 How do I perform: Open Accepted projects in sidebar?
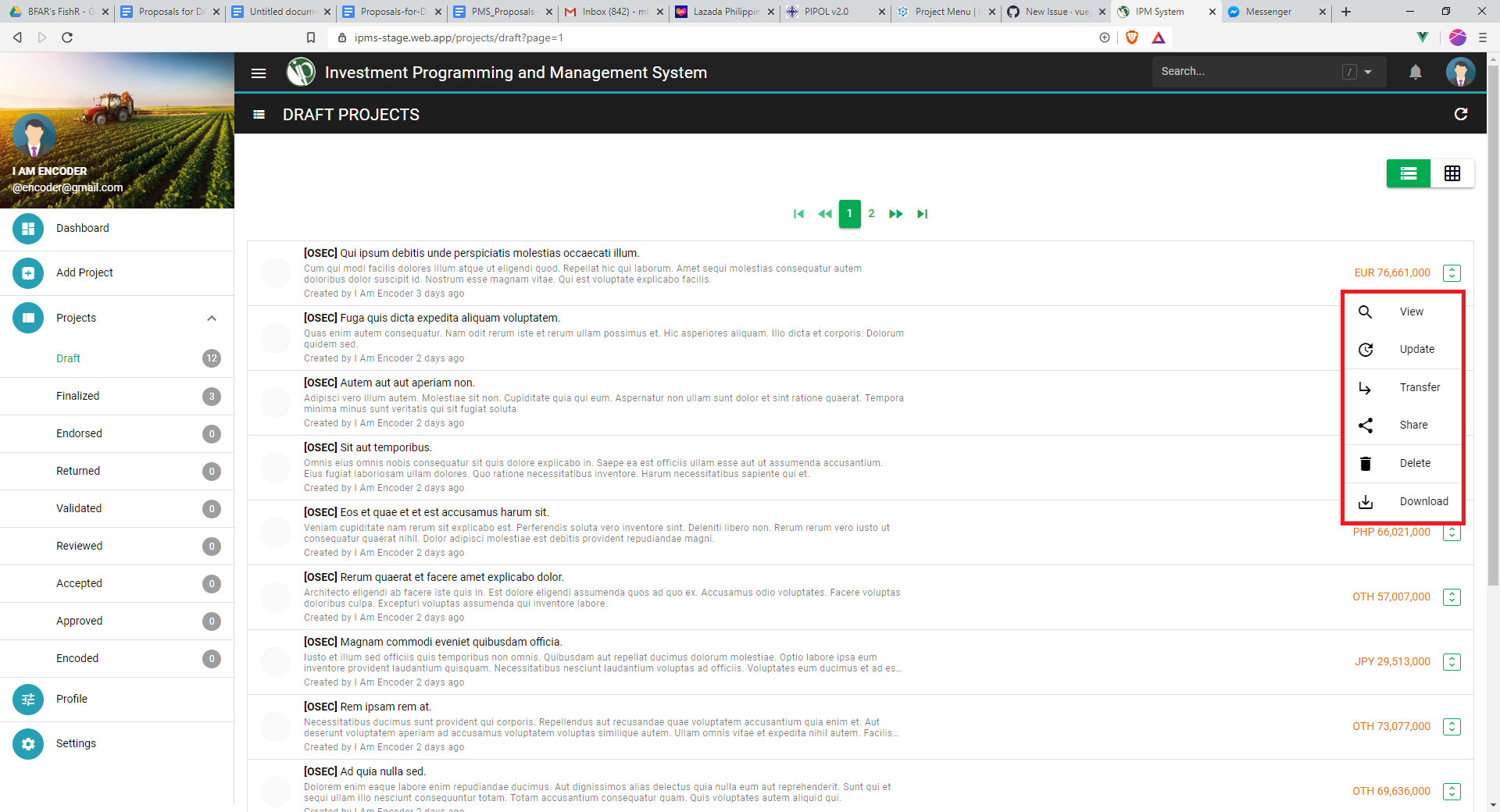[x=117, y=583]
